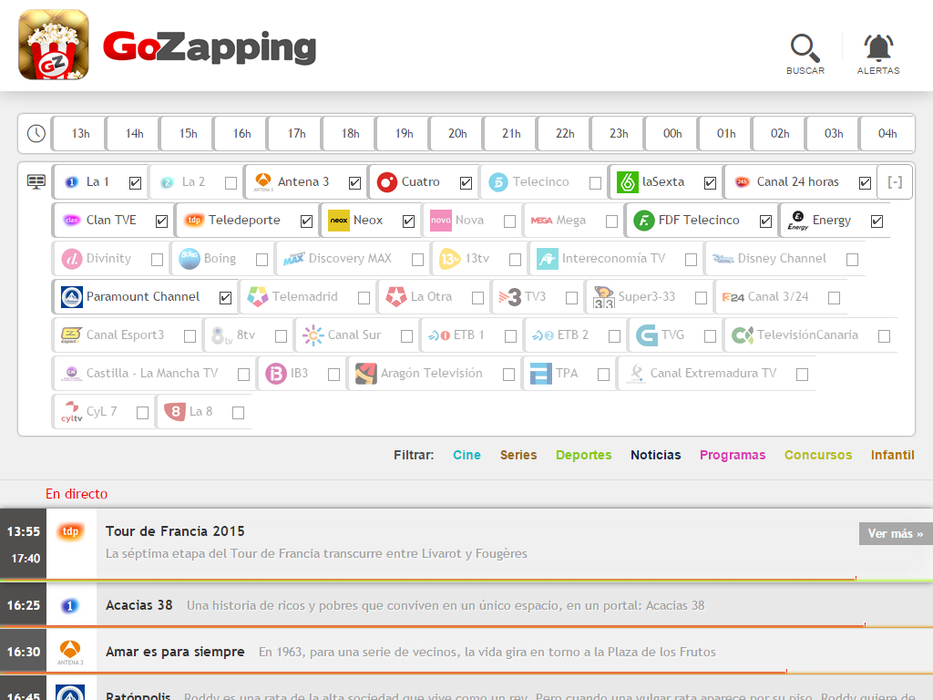Click the laSexta channel logo

tap(628, 182)
